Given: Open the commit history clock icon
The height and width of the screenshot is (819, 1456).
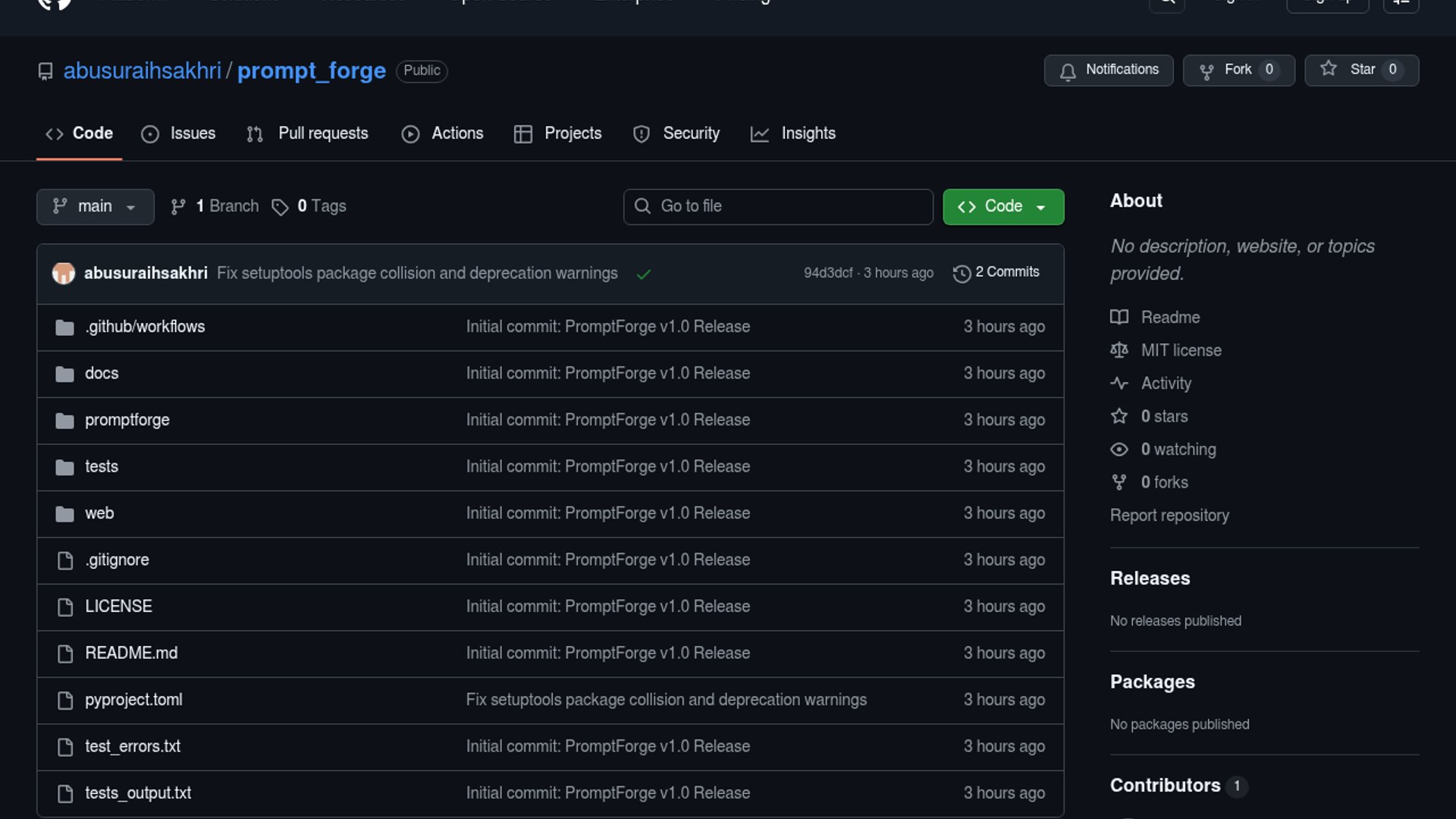Looking at the screenshot, I should click(x=962, y=273).
